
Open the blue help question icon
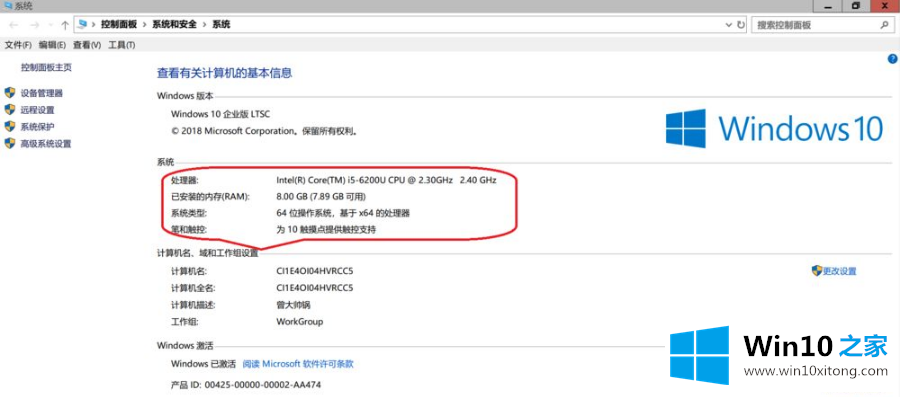(x=893, y=59)
